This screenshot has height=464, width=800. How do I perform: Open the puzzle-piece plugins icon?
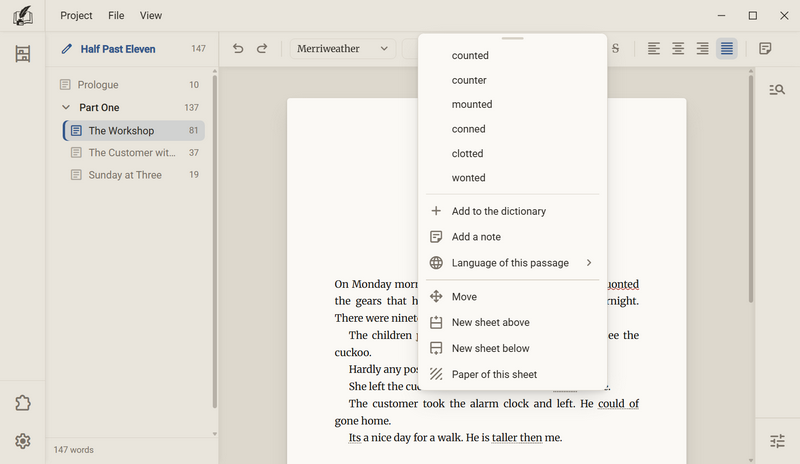tap(22, 403)
